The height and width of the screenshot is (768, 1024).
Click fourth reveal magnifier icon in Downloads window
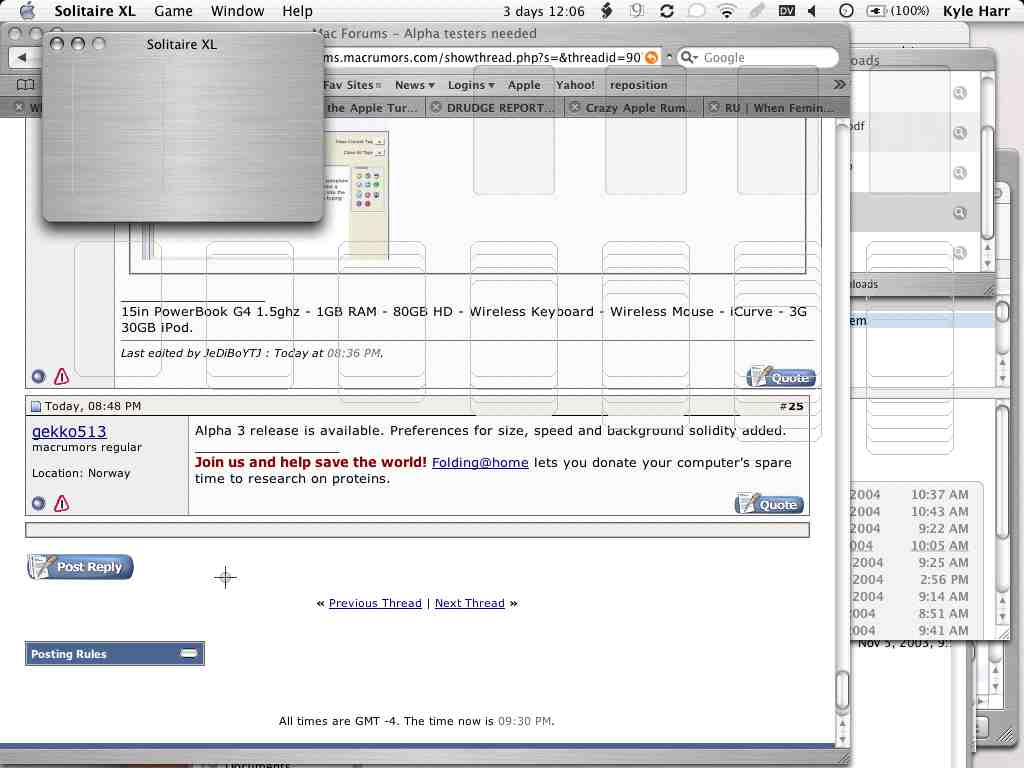tap(959, 212)
